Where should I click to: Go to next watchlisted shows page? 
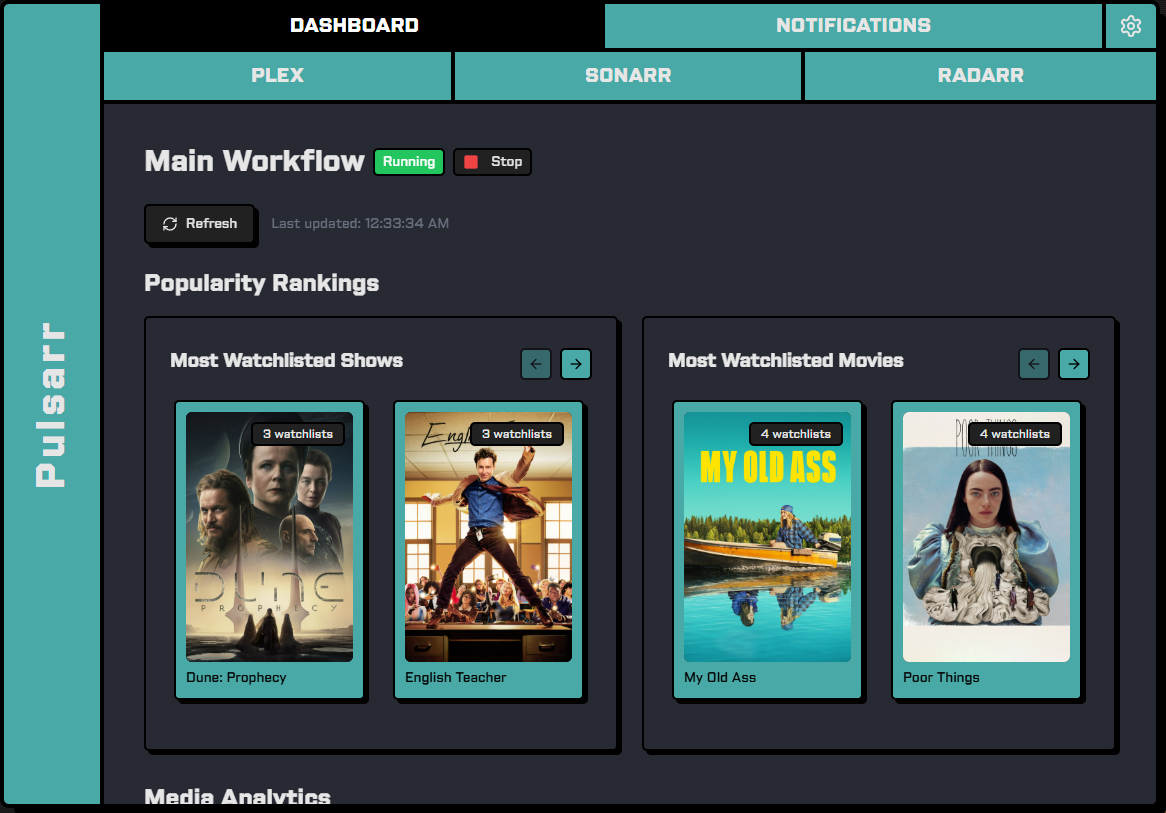[576, 364]
